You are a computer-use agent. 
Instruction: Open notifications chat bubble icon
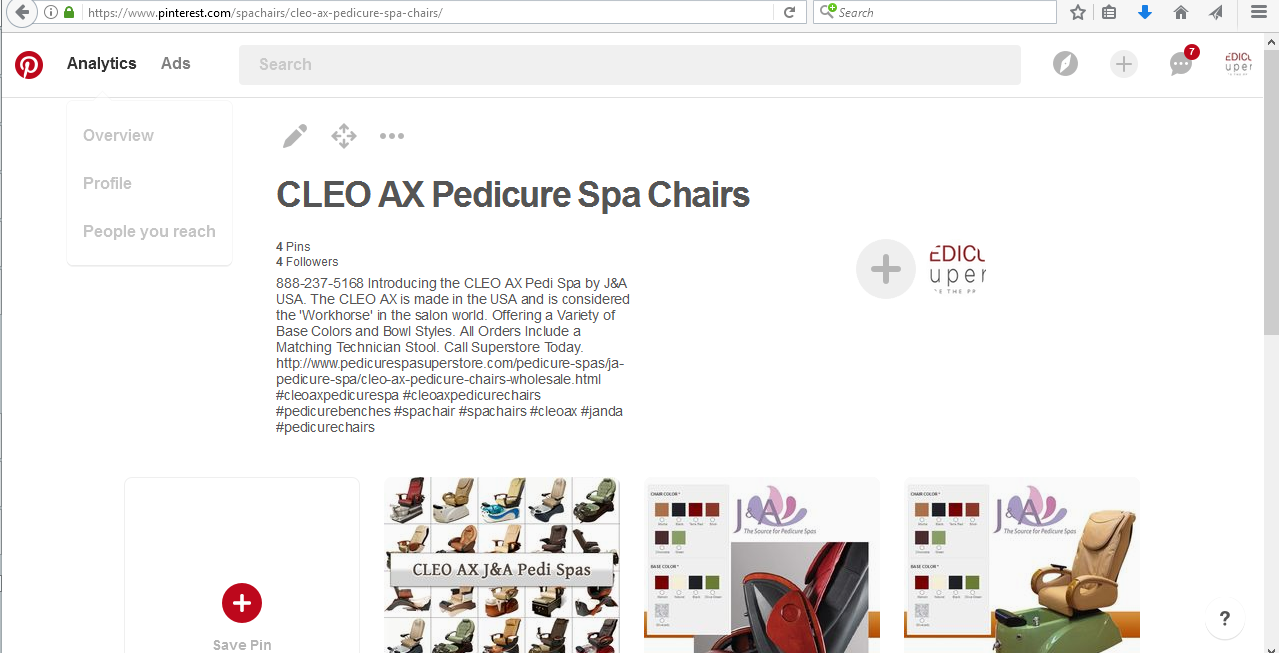click(1181, 63)
